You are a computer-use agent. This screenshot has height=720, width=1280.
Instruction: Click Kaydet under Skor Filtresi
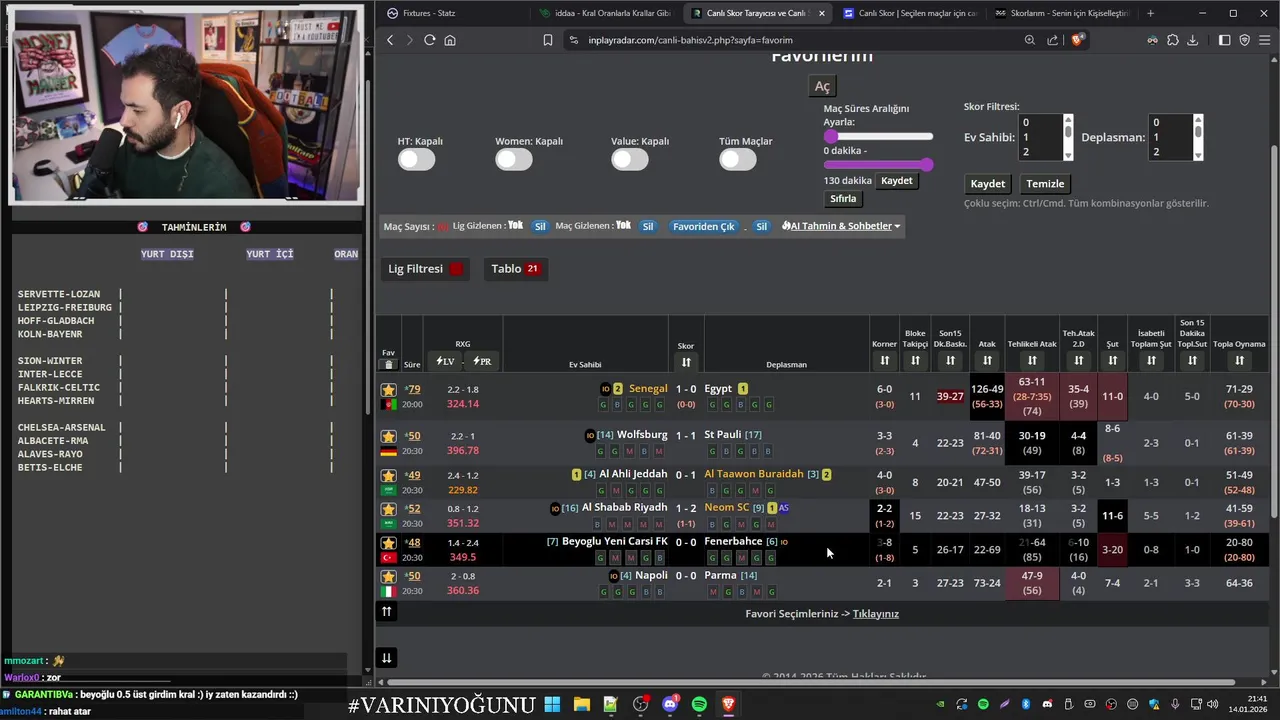[987, 184]
